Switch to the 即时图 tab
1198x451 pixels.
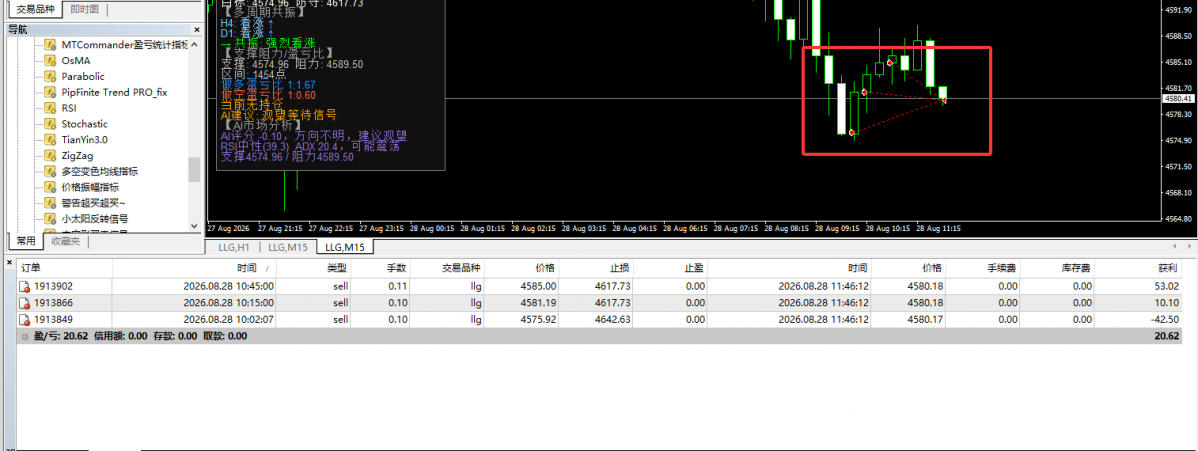pos(84,9)
